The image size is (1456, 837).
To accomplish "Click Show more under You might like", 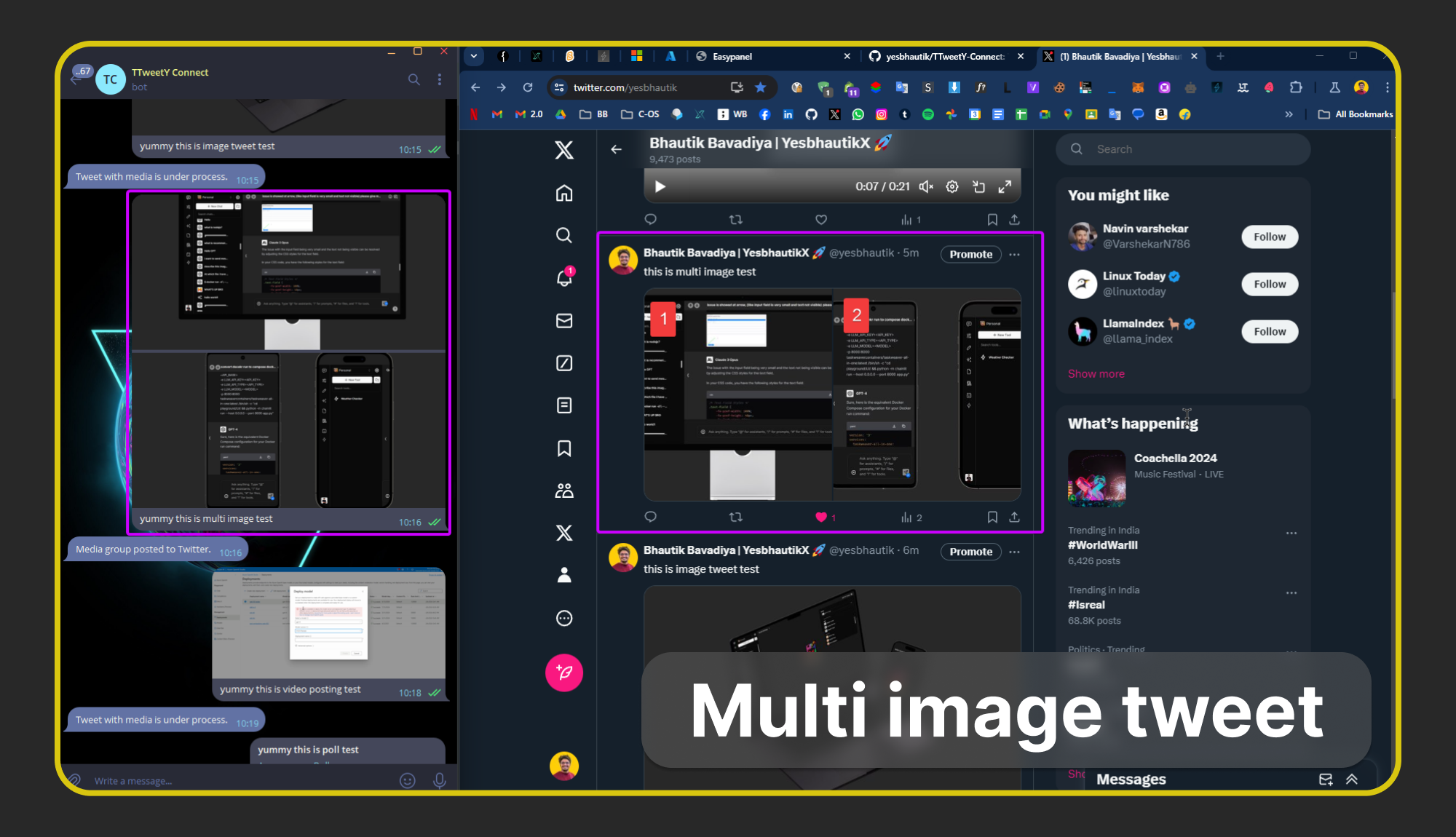I will pos(1096,373).
